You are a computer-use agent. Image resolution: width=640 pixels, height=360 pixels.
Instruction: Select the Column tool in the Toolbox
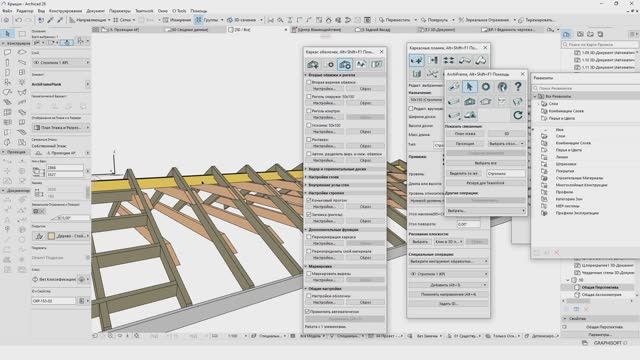(7, 62)
